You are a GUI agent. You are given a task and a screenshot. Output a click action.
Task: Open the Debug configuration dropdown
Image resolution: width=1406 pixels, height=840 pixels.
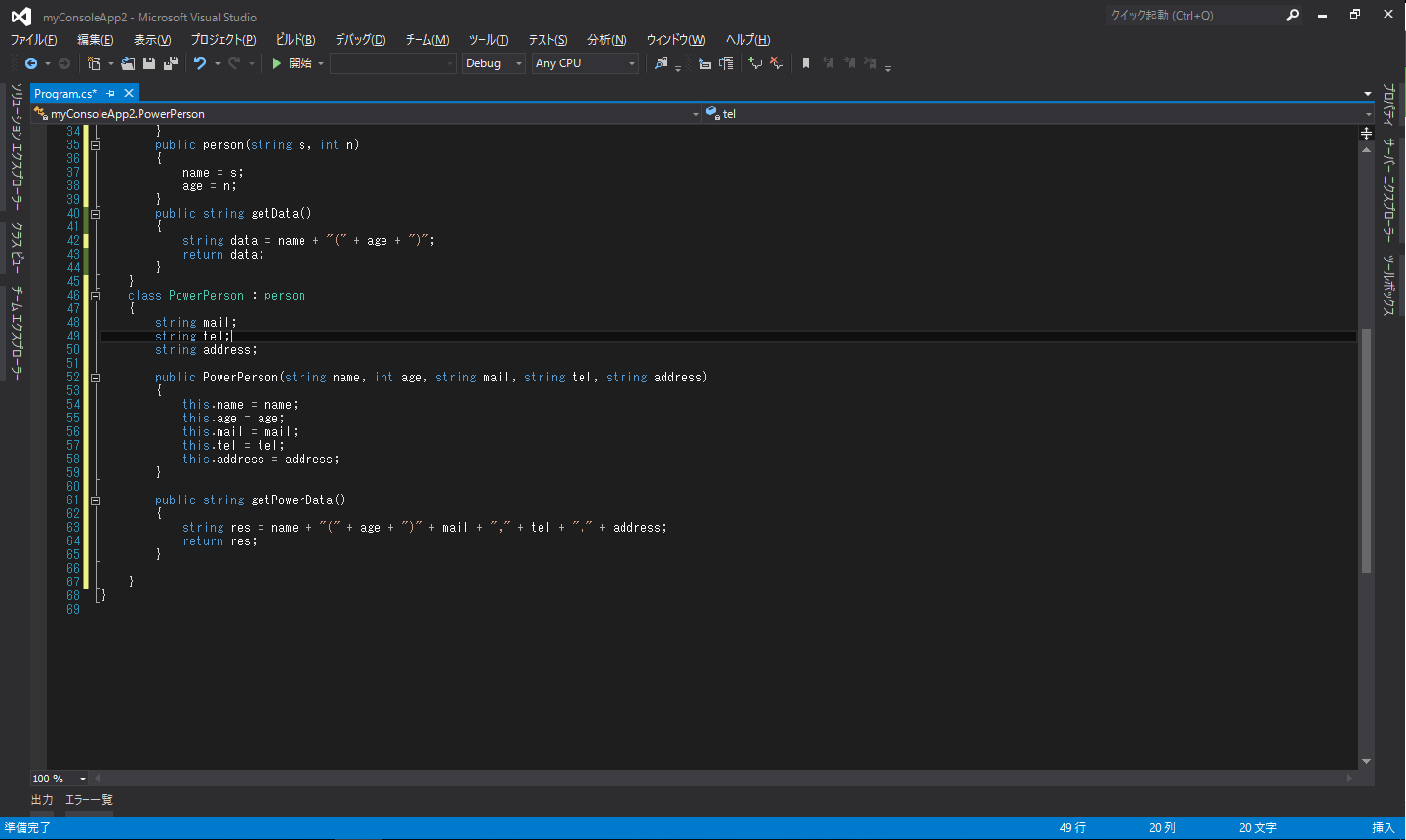pos(494,63)
